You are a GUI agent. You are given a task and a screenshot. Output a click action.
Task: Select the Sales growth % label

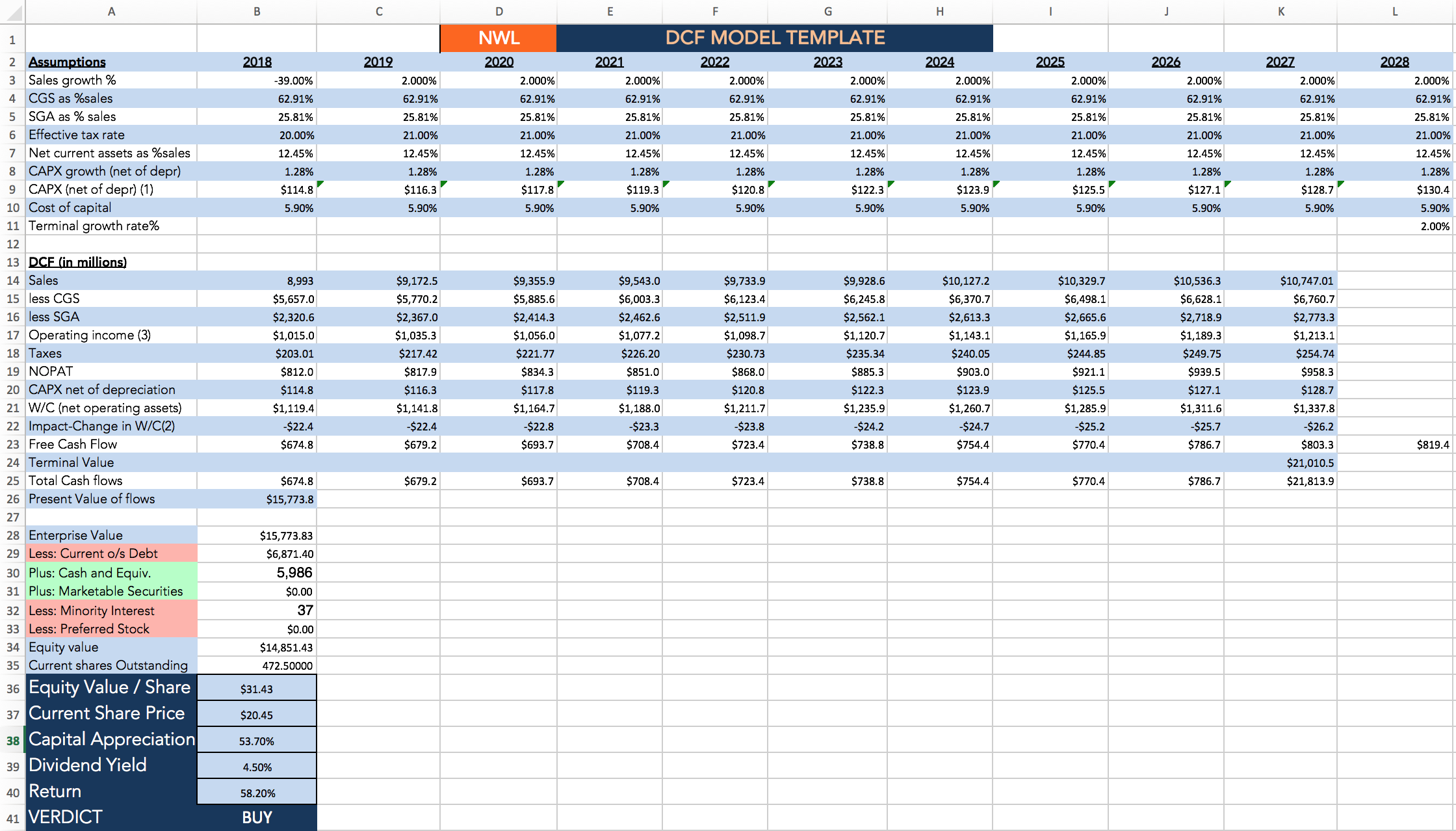(x=111, y=80)
